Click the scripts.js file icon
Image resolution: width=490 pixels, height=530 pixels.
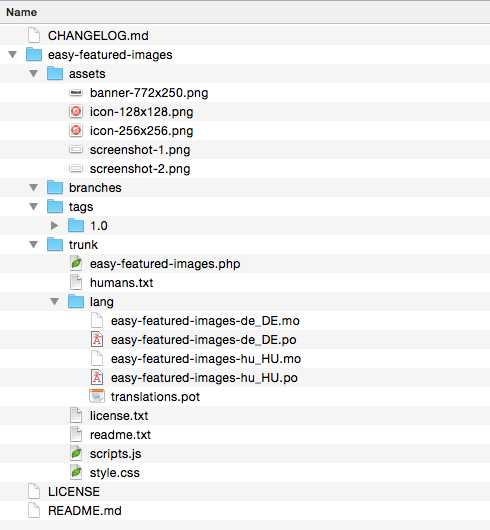click(x=76, y=453)
